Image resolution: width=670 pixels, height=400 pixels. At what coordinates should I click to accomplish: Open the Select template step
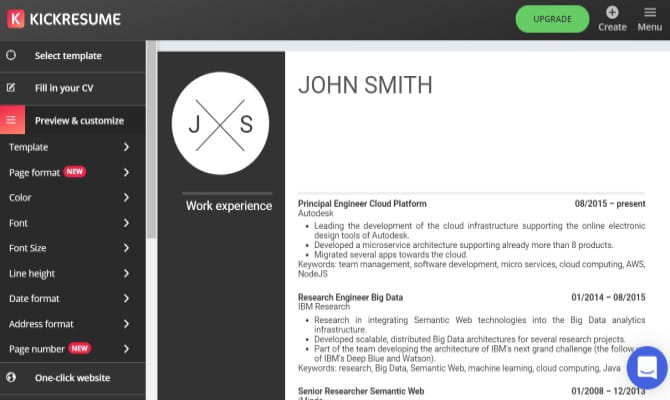(73, 56)
